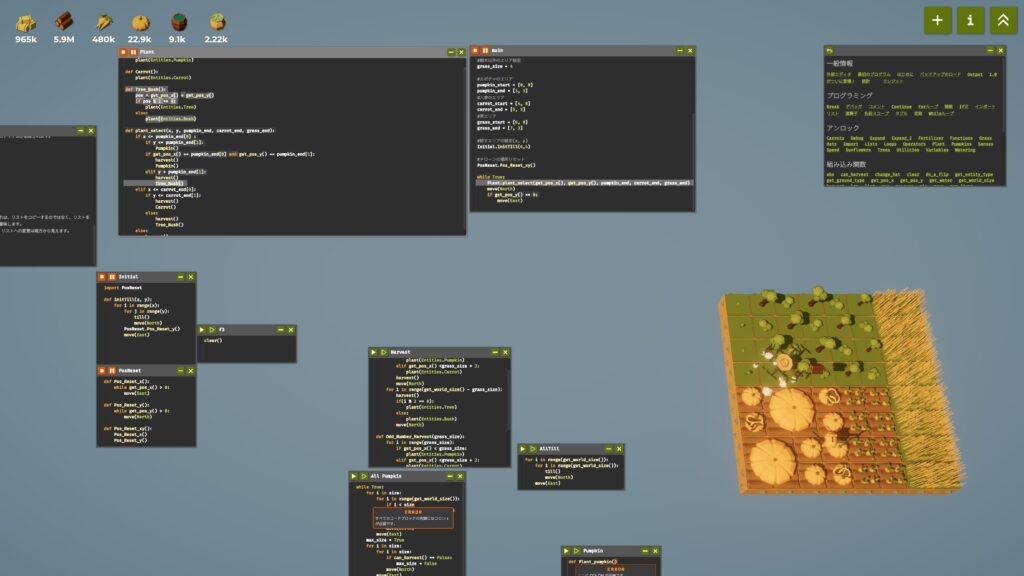Minimize the PosReset code window
The height and width of the screenshot is (576, 1024).
(x=178, y=370)
